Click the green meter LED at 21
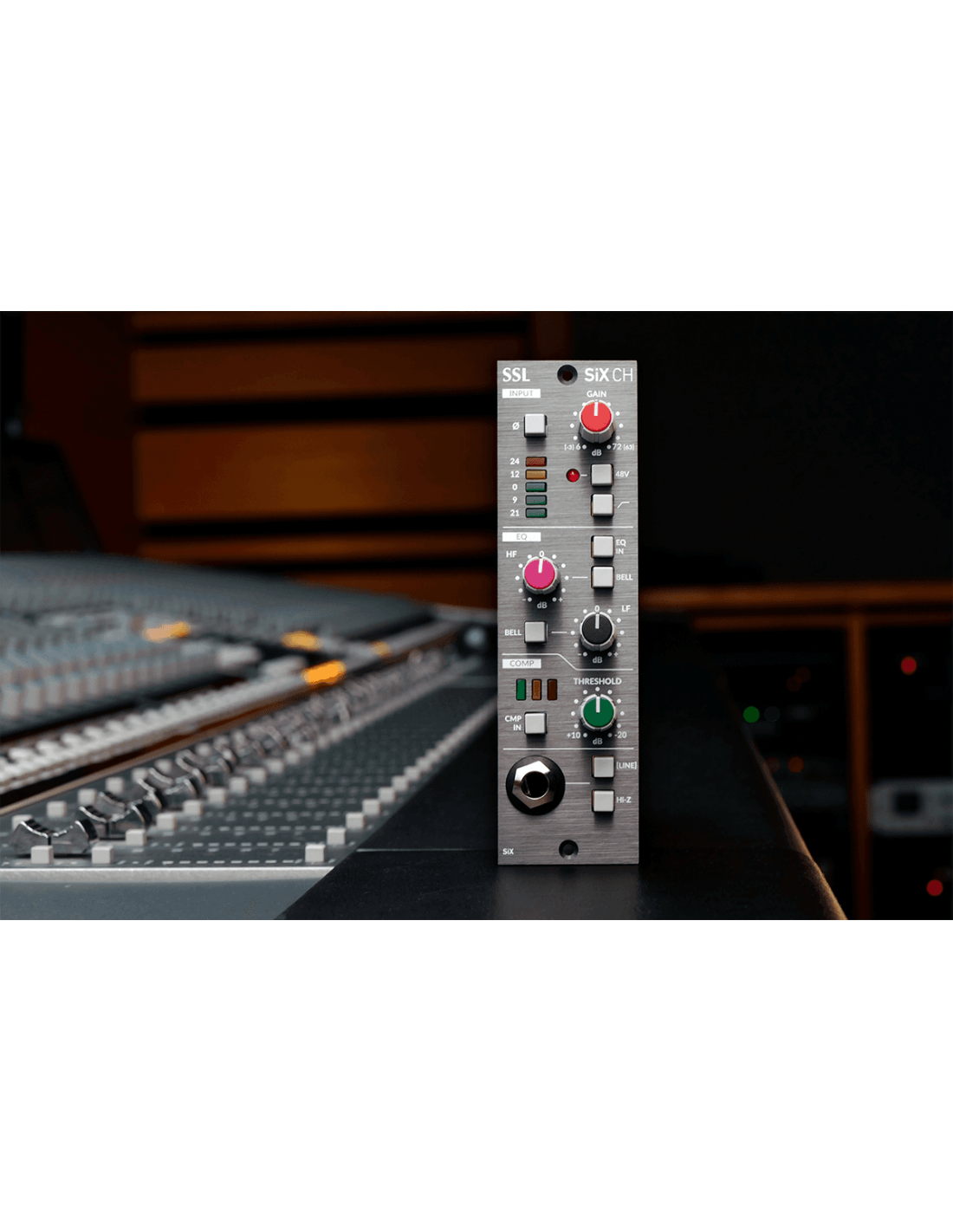The width and height of the screenshot is (953, 1232). (x=535, y=513)
